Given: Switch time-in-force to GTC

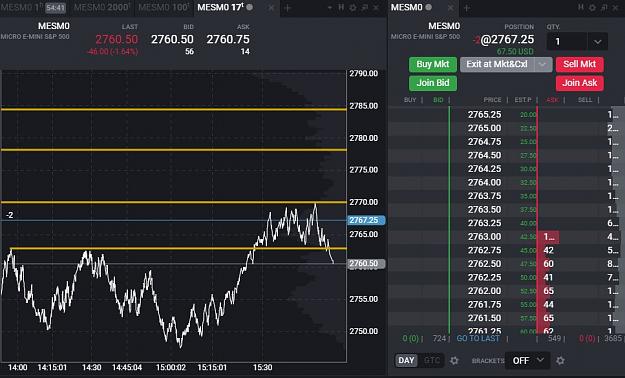Looking at the screenshot, I should click(x=431, y=360).
